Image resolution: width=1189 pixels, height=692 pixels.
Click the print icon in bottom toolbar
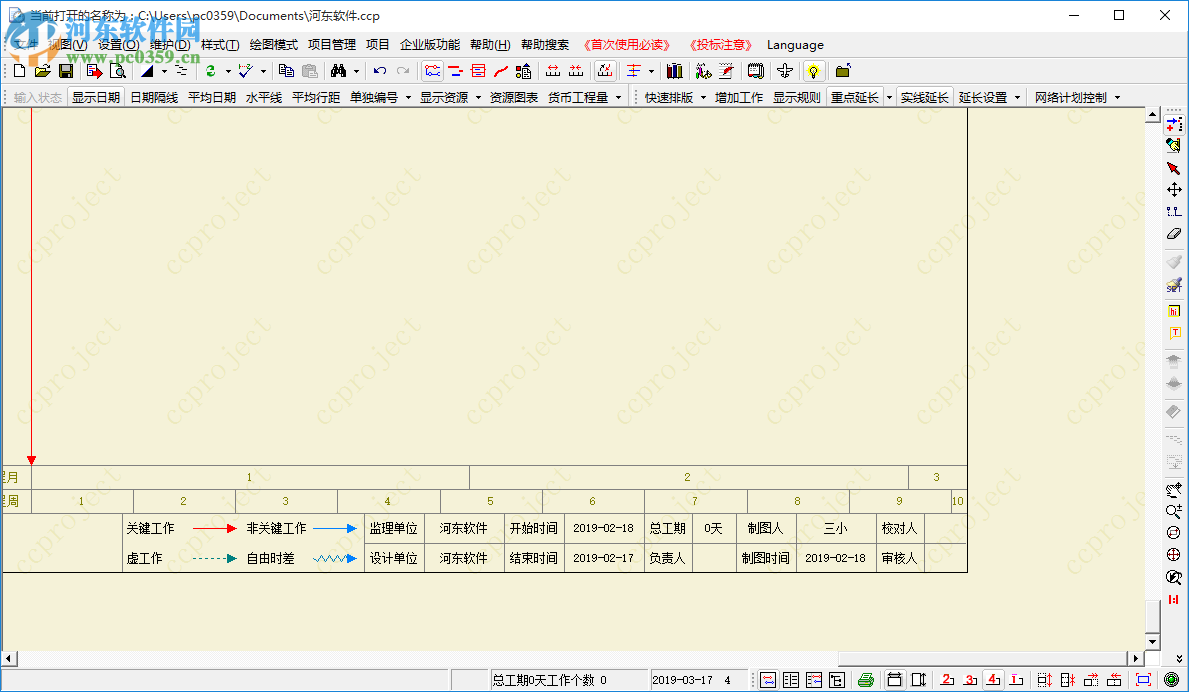866,678
